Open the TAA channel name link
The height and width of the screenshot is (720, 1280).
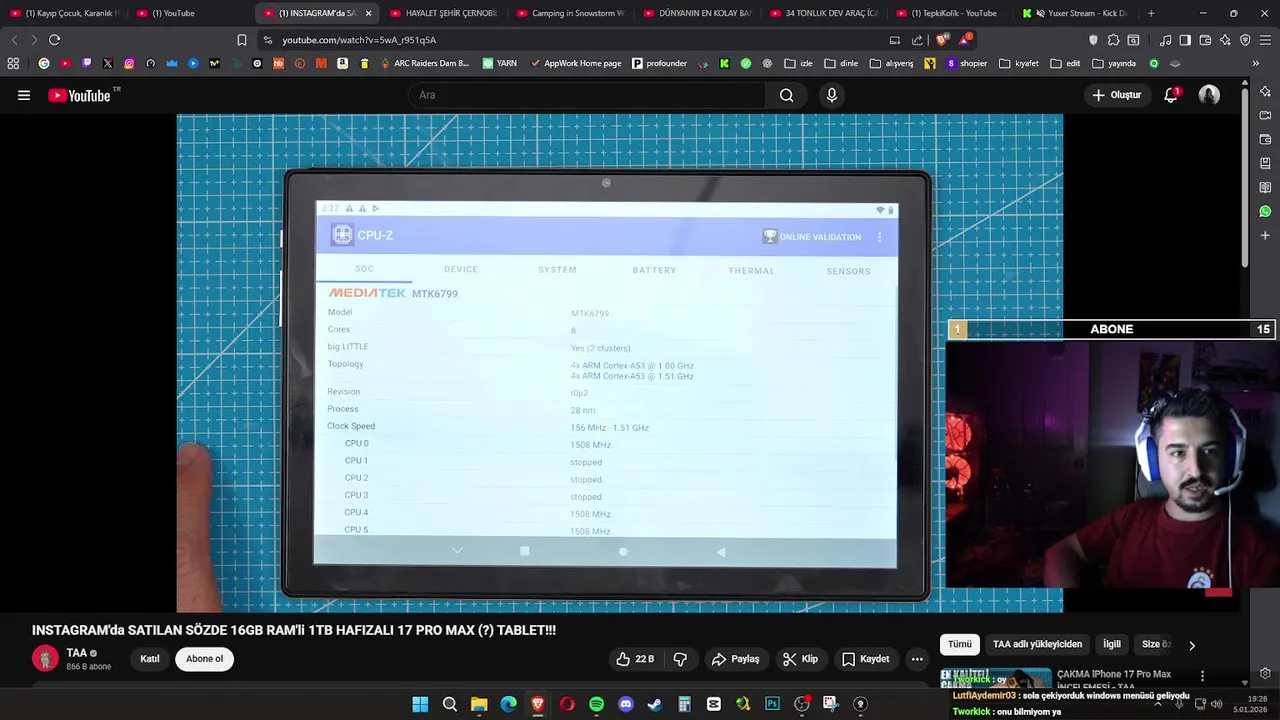(76, 653)
